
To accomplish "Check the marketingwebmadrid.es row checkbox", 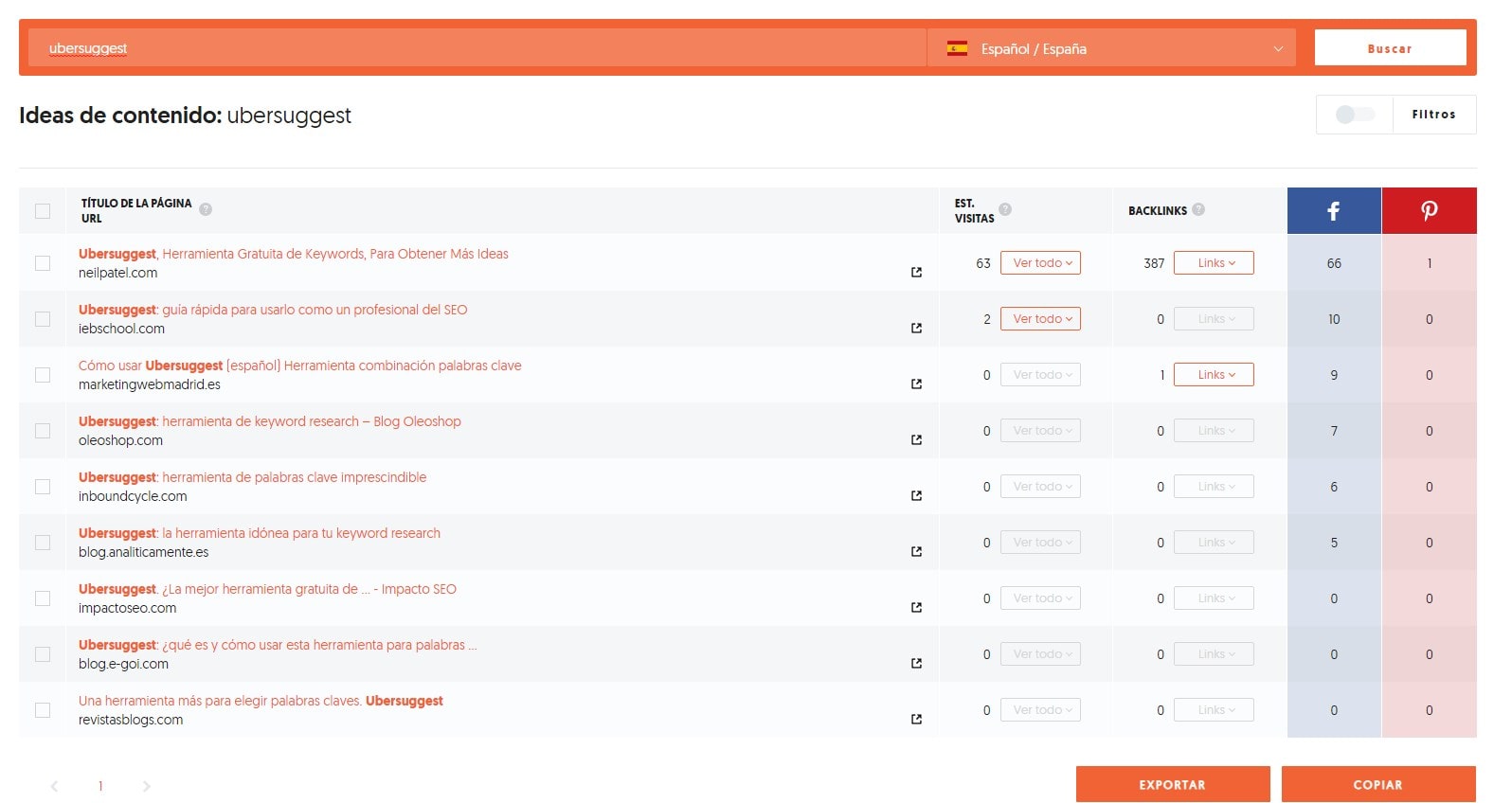I will [43, 375].
